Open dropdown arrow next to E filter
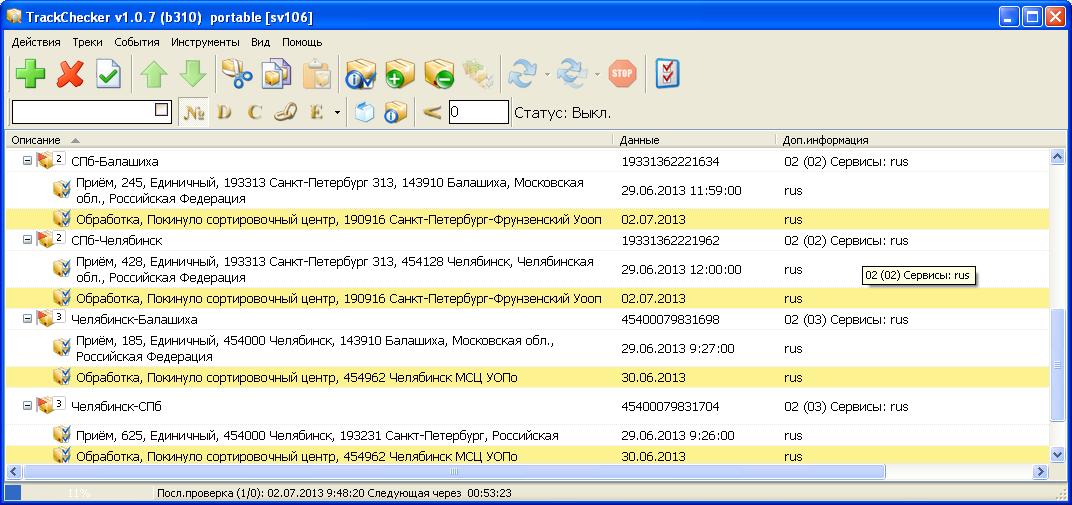Screen dimensions: 1072x505 pyautogui.click(x=337, y=113)
